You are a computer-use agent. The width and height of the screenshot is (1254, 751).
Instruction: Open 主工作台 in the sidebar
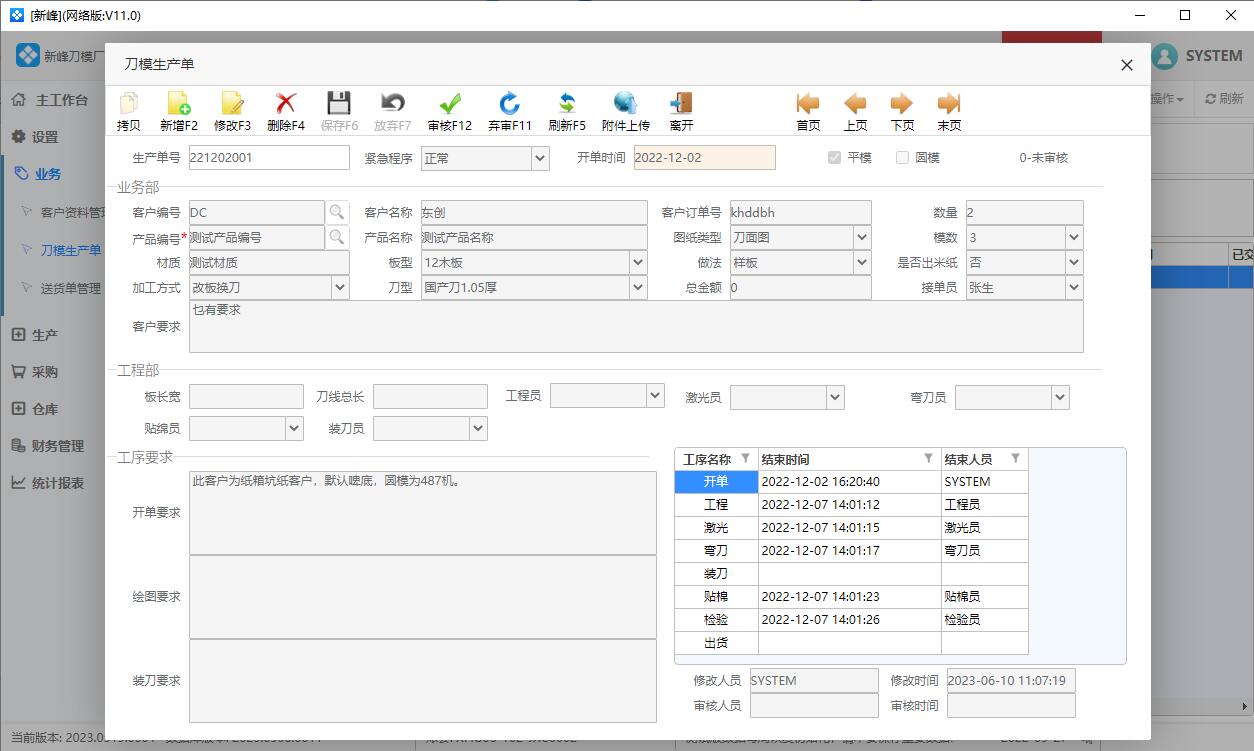tap(50, 100)
